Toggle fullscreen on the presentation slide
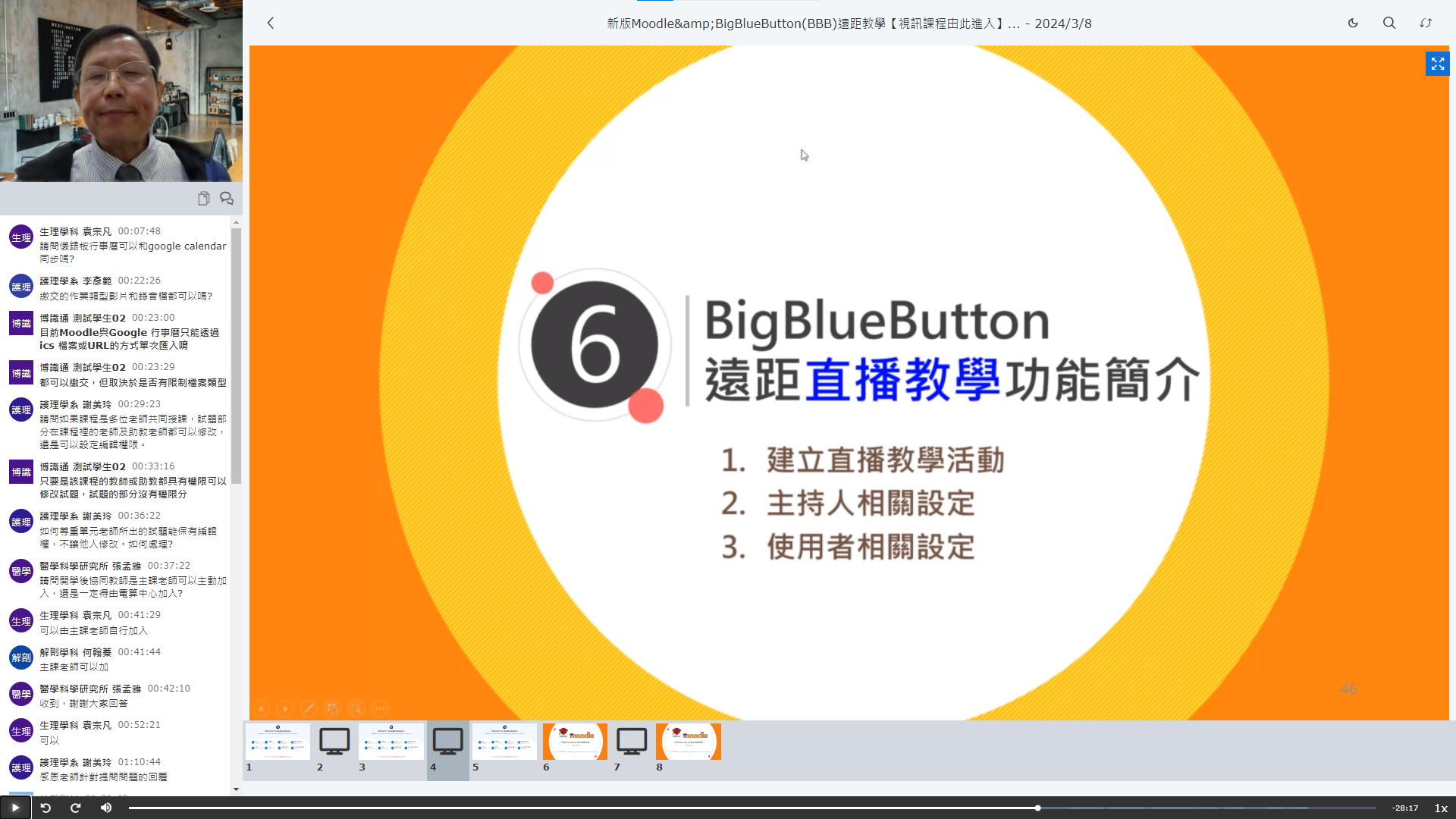This screenshot has height=819, width=1456. [1437, 64]
